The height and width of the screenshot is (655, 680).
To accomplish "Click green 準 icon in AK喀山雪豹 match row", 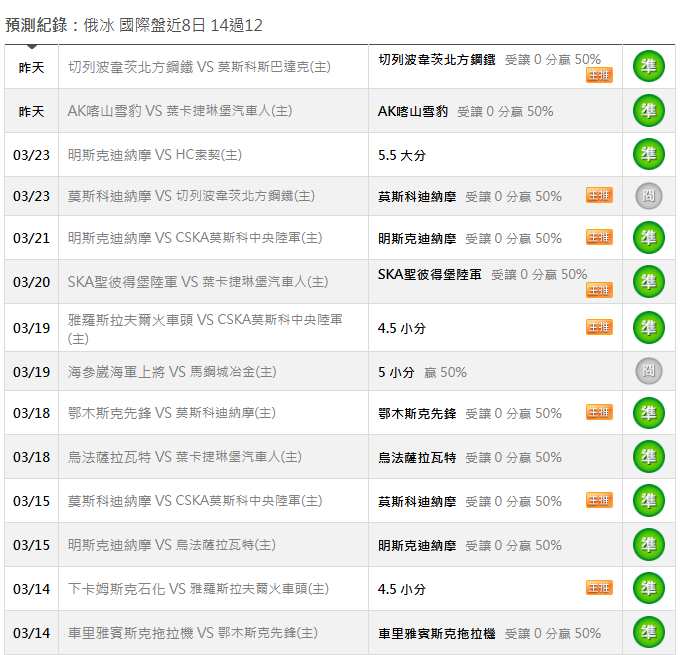I will pos(649,111).
